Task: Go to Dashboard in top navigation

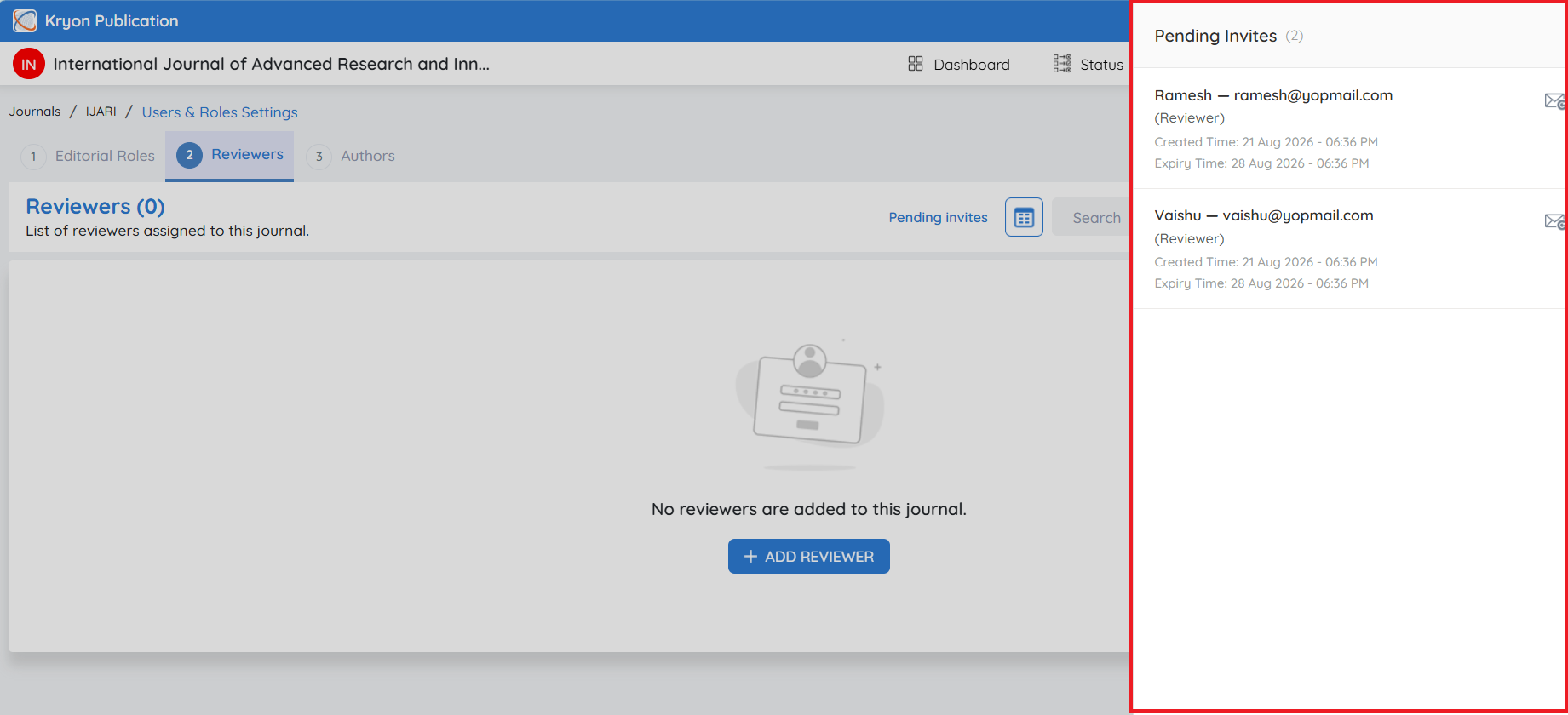Action: click(x=959, y=65)
